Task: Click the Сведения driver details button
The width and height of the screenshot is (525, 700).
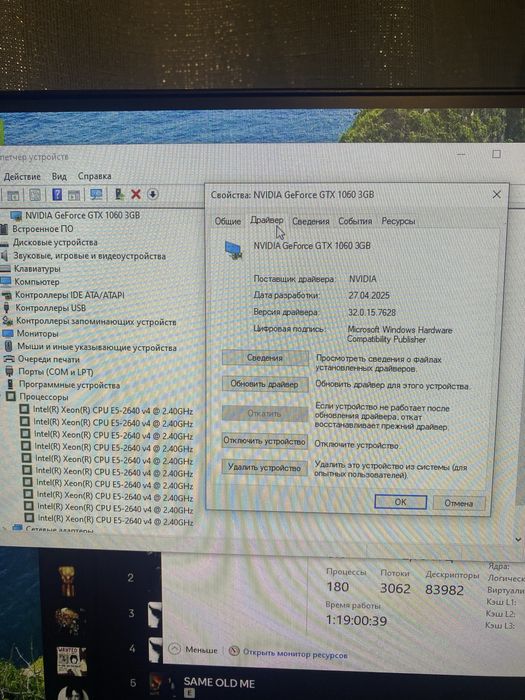Action: tap(265, 358)
